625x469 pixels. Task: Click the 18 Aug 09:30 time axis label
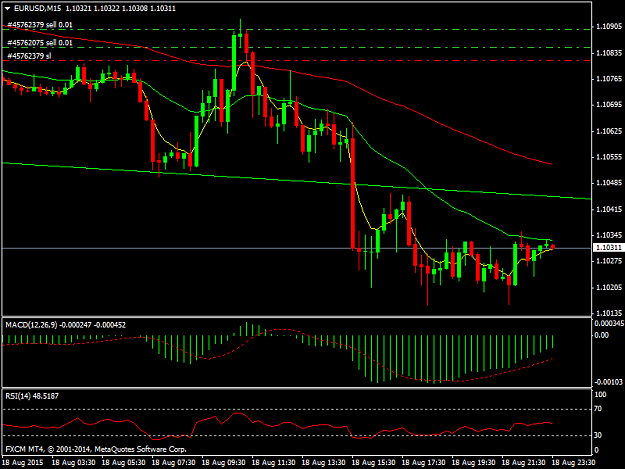click(x=224, y=462)
